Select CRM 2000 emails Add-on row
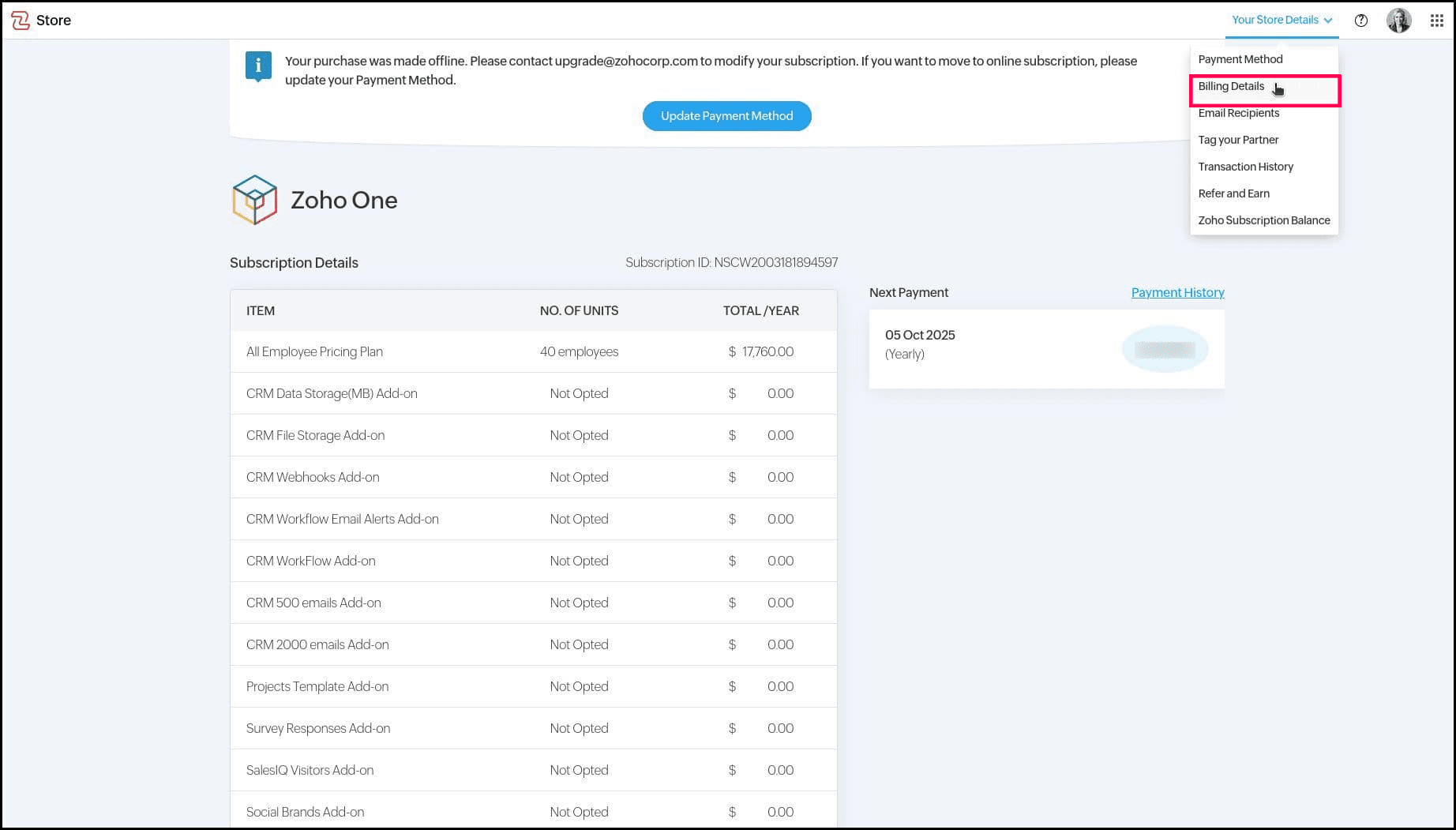This screenshot has height=830, width=1456. click(534, 644)
